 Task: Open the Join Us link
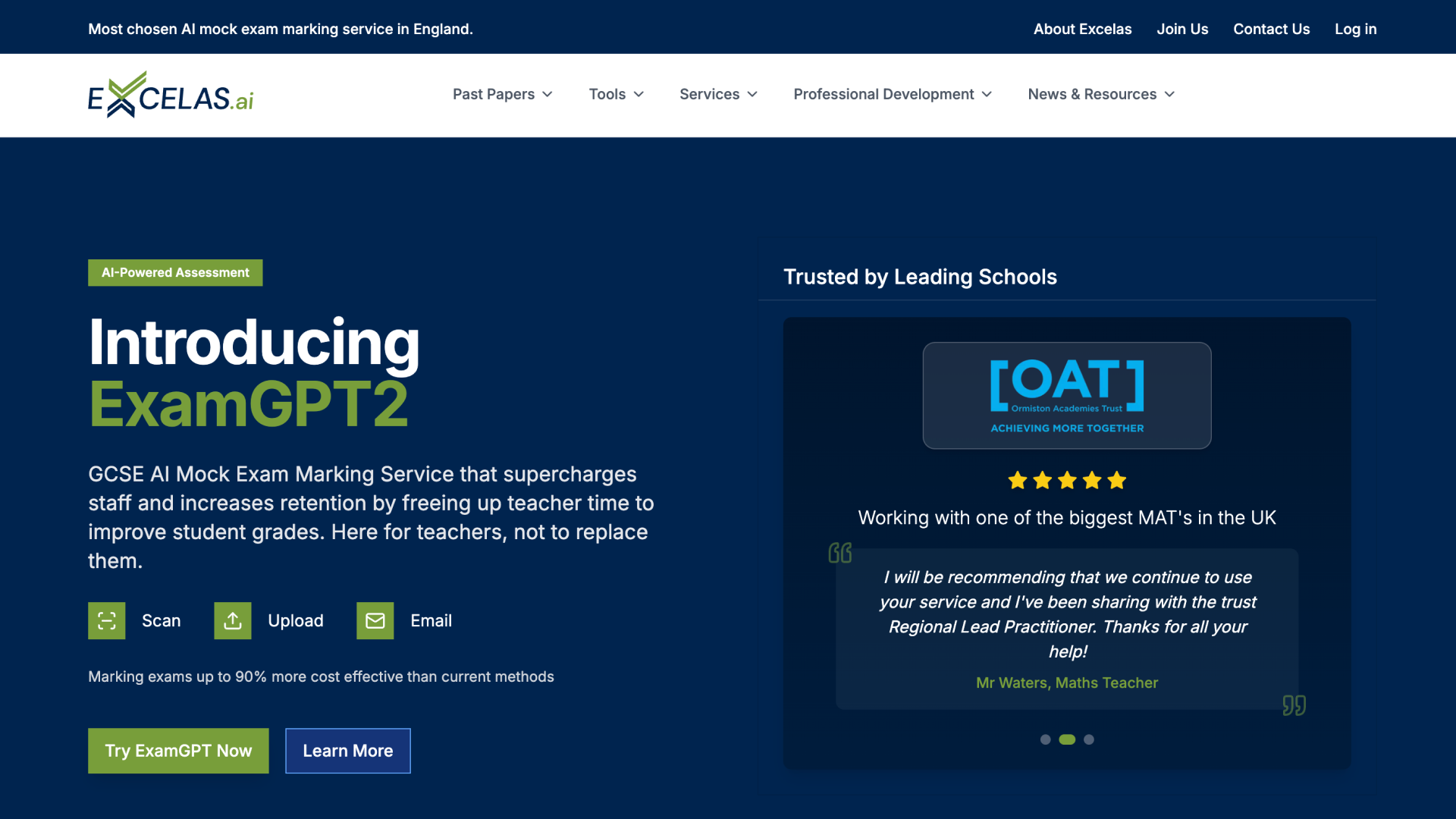click(1182, 29)
